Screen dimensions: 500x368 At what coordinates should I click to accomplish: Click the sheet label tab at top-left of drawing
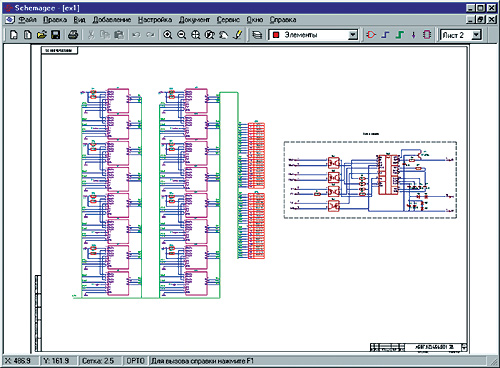pos(59,50)
